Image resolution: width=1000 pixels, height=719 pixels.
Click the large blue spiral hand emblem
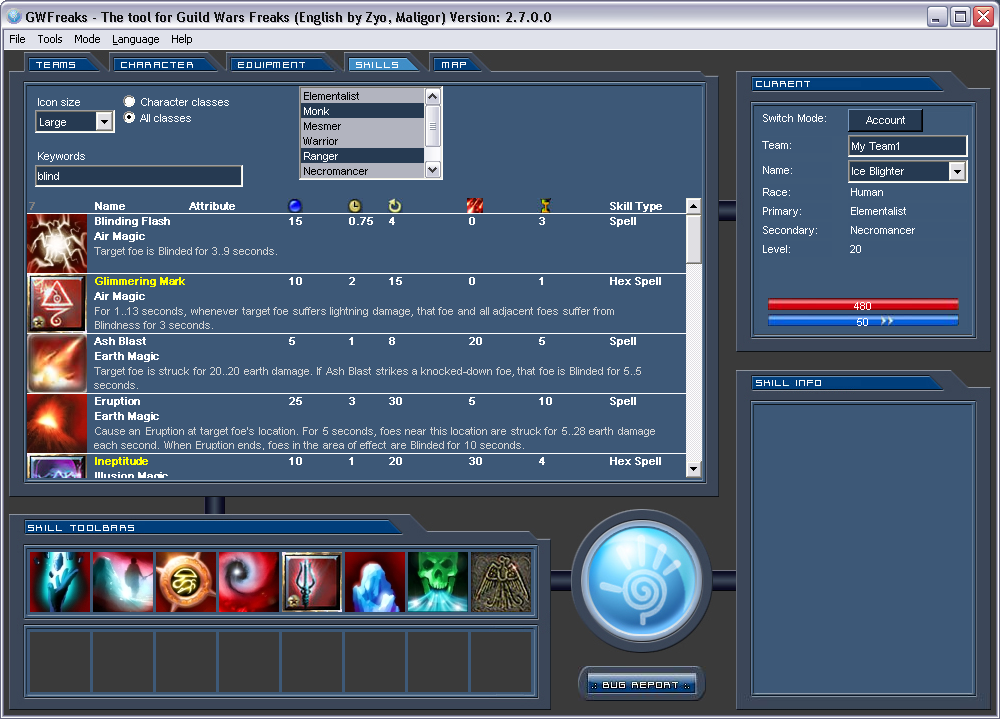click(x=642, y=581)
